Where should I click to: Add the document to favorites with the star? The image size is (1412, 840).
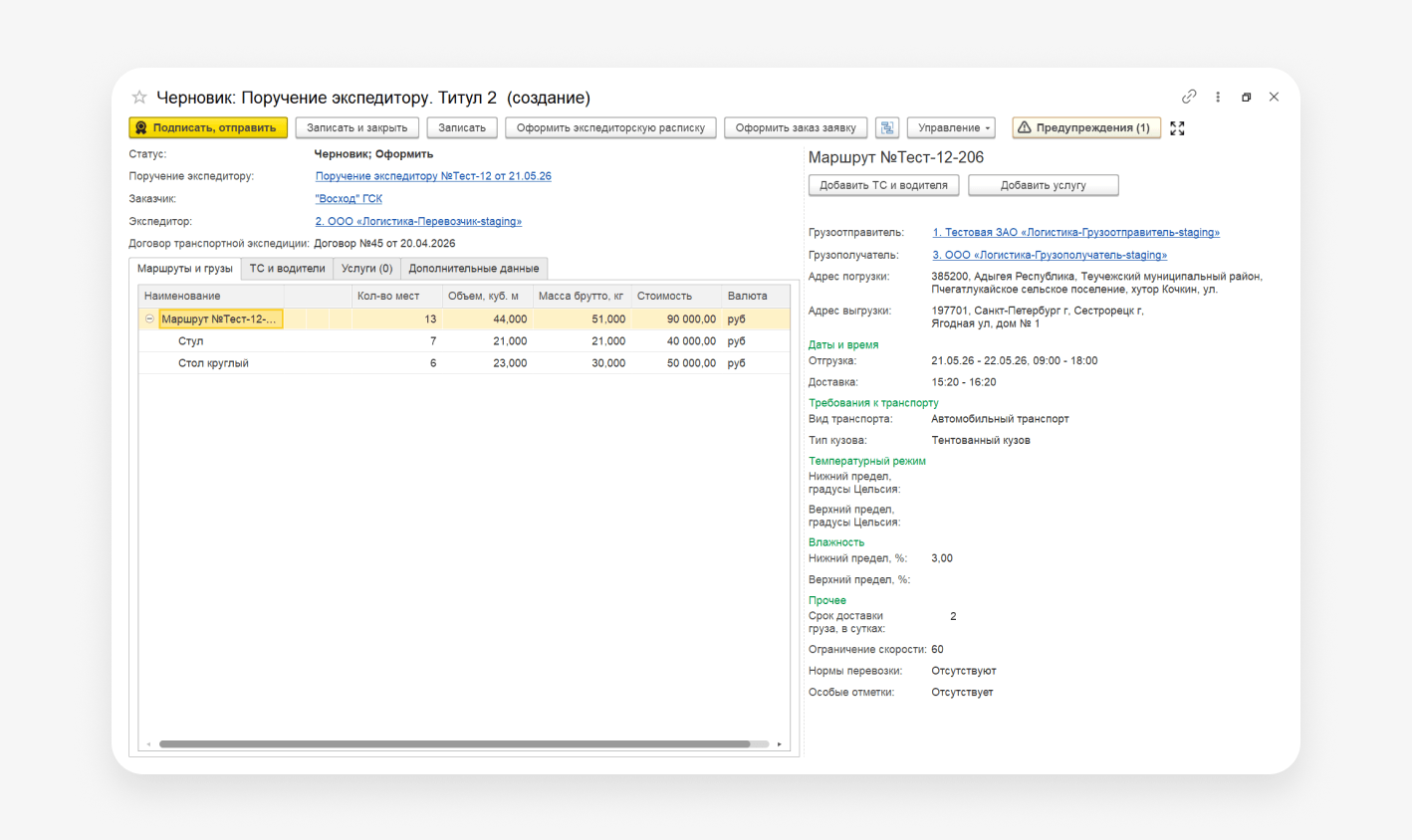coord(139,98)
